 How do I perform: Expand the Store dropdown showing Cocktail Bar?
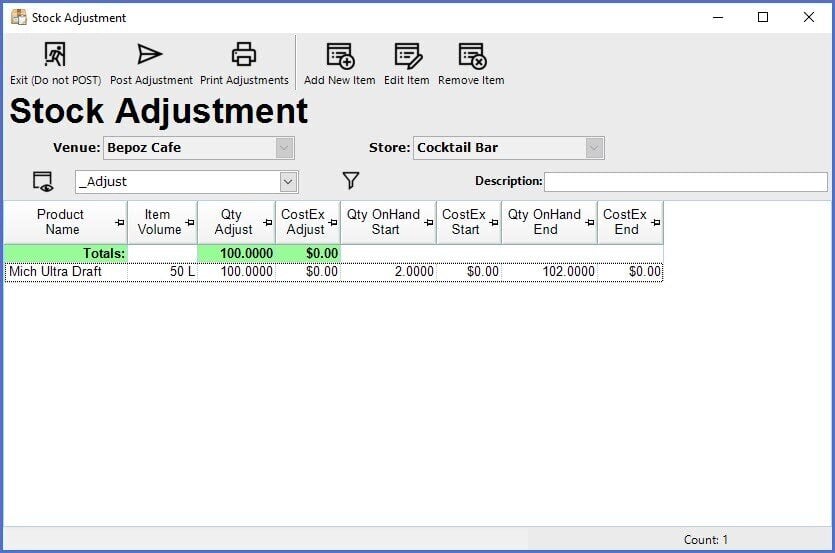[x=595, y=148]
